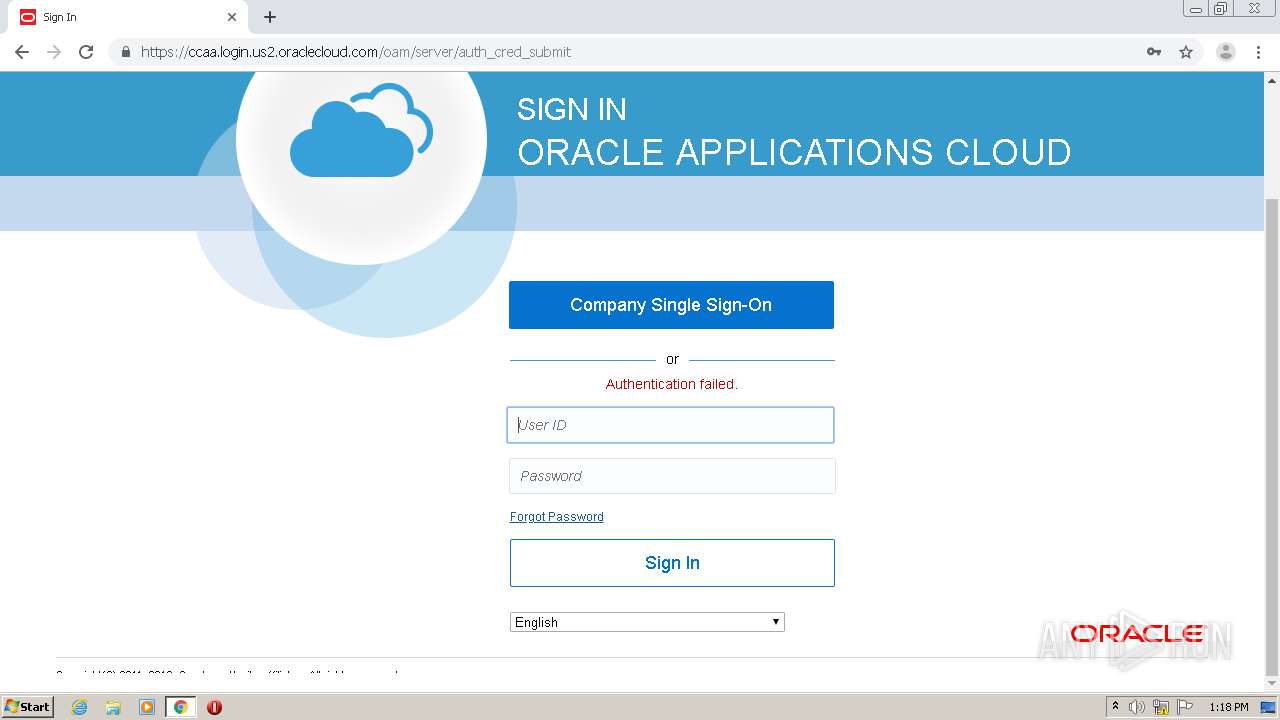Click the ORACLE footer logo
Screen dimensions: 1280x720
coord(1137,633)
